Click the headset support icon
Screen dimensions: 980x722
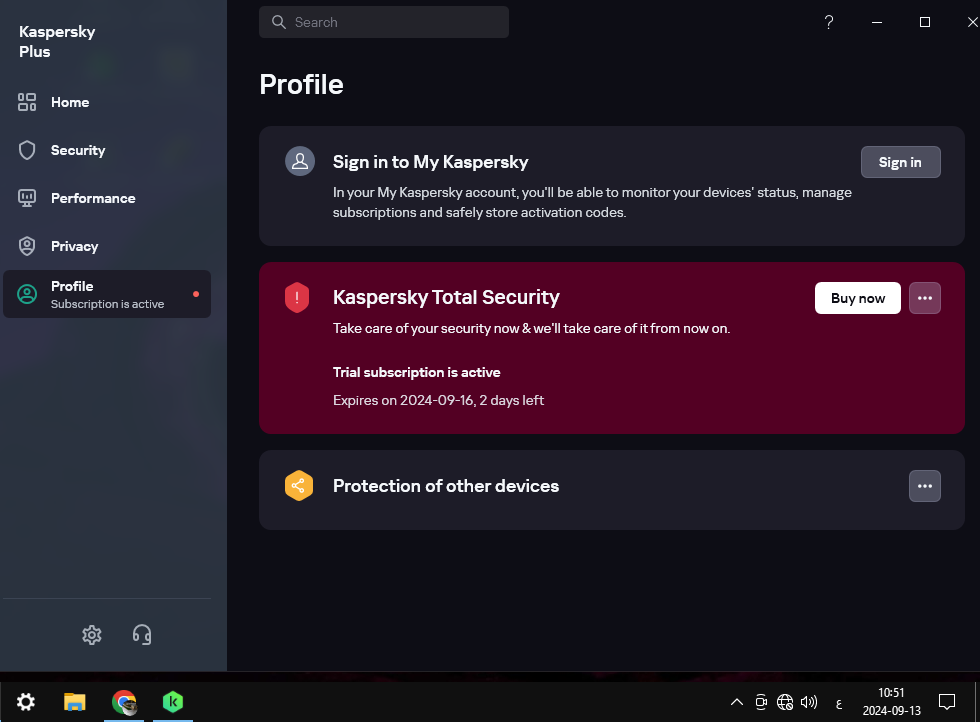point(142,634)
